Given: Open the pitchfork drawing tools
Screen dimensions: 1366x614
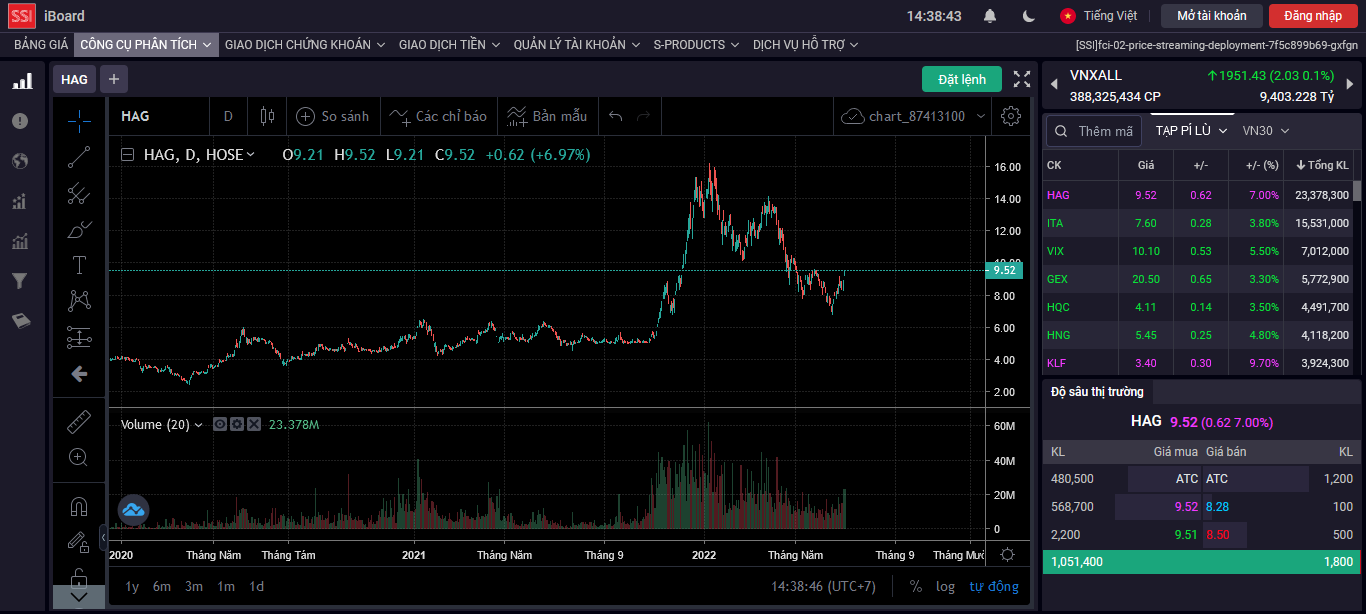Looking at the screenshot, I should pyautogui.click(x=79, y=193).
